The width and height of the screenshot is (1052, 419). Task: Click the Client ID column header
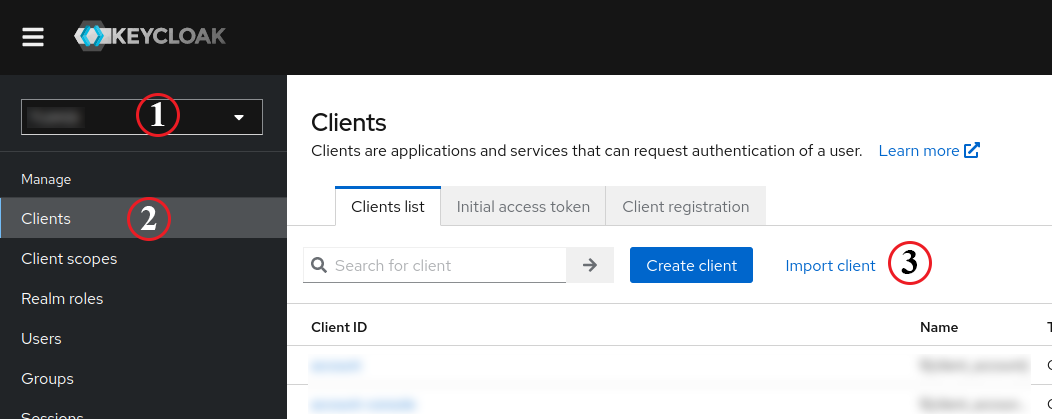coord(339,327)
